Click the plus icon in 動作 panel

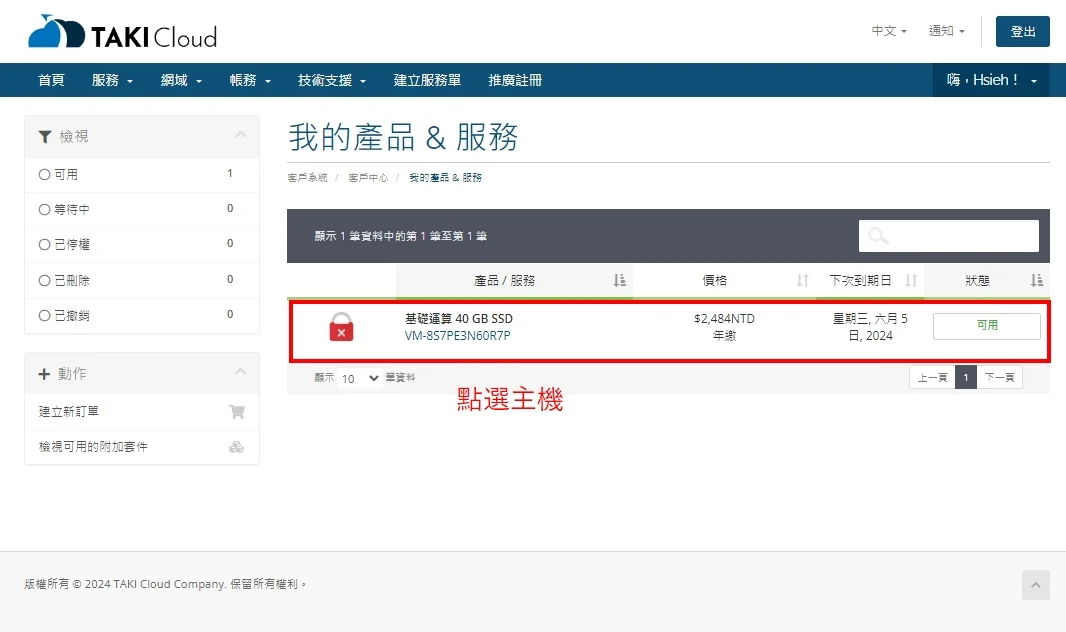tap(44, 374)
